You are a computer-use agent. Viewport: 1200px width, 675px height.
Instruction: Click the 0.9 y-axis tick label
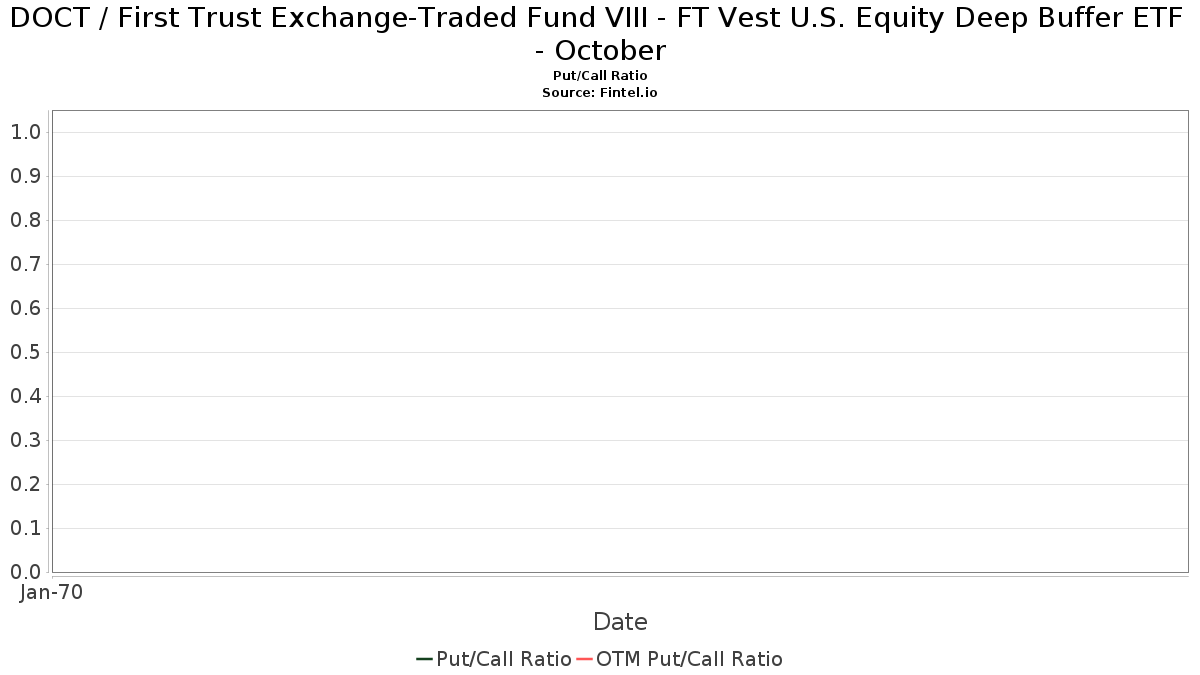click(25, 176)
